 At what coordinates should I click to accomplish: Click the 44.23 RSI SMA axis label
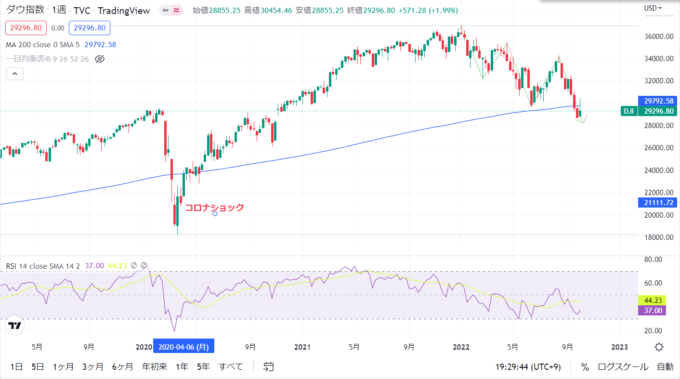653,301
